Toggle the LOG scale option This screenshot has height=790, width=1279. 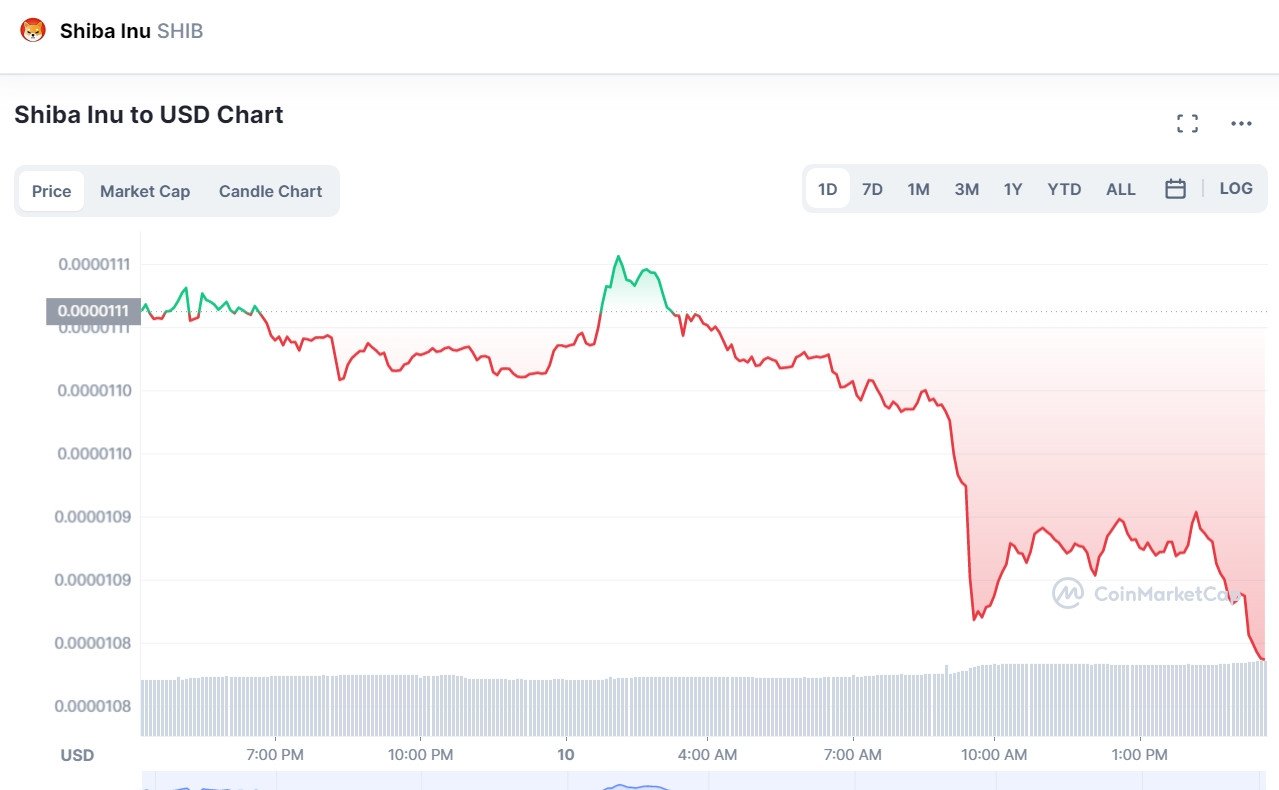1236,189
